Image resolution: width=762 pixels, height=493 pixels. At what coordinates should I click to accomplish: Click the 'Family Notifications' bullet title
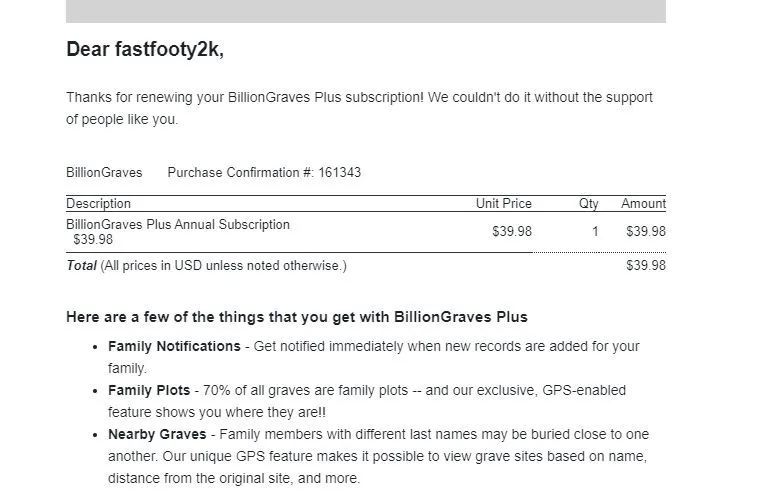174,346
